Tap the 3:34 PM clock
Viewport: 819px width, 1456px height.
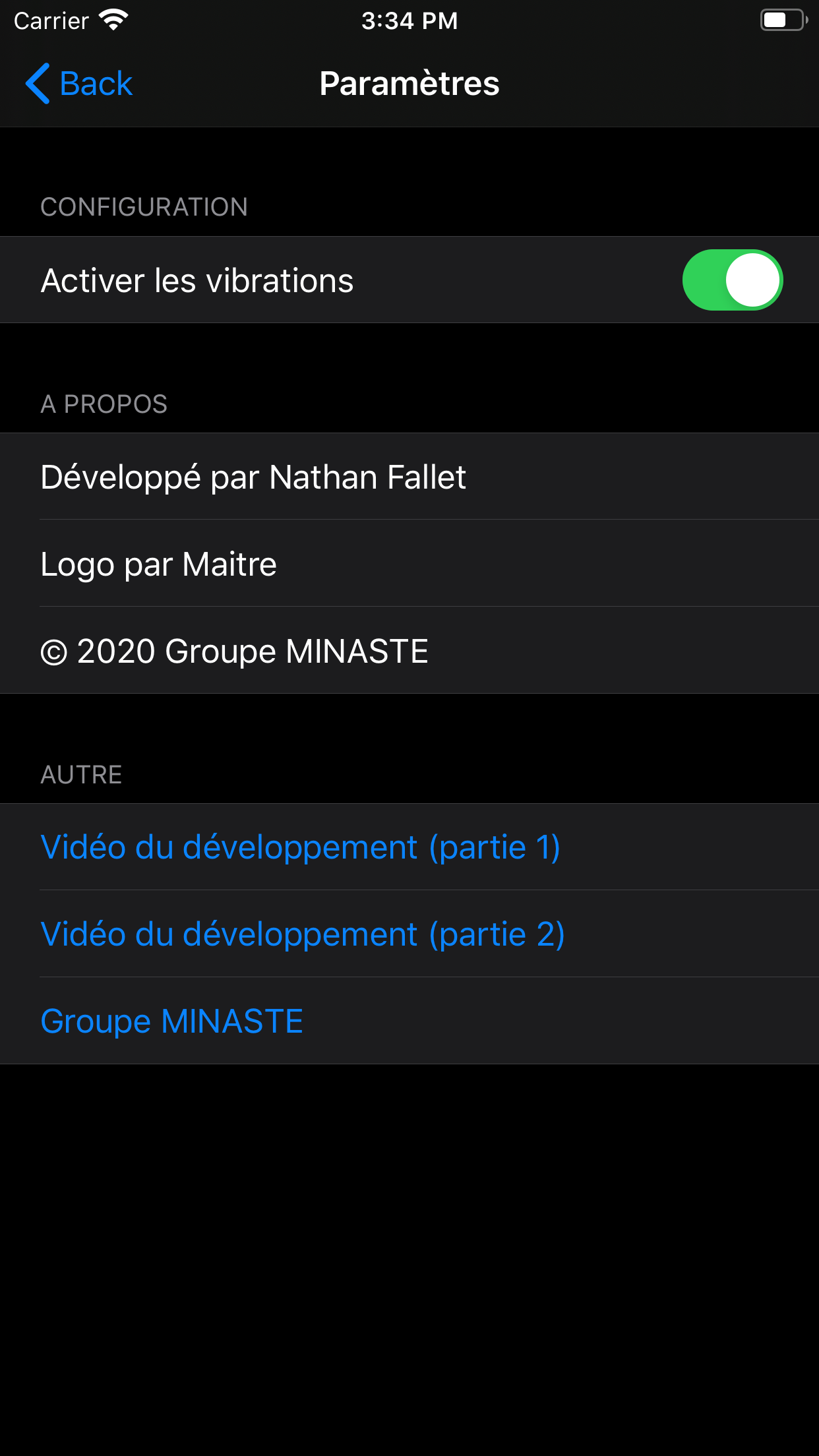[x=409, y=20]
